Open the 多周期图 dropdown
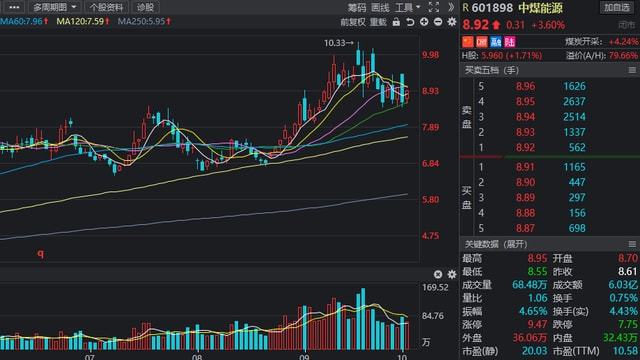This screenshot has width=640, height=360. point(55,7)
